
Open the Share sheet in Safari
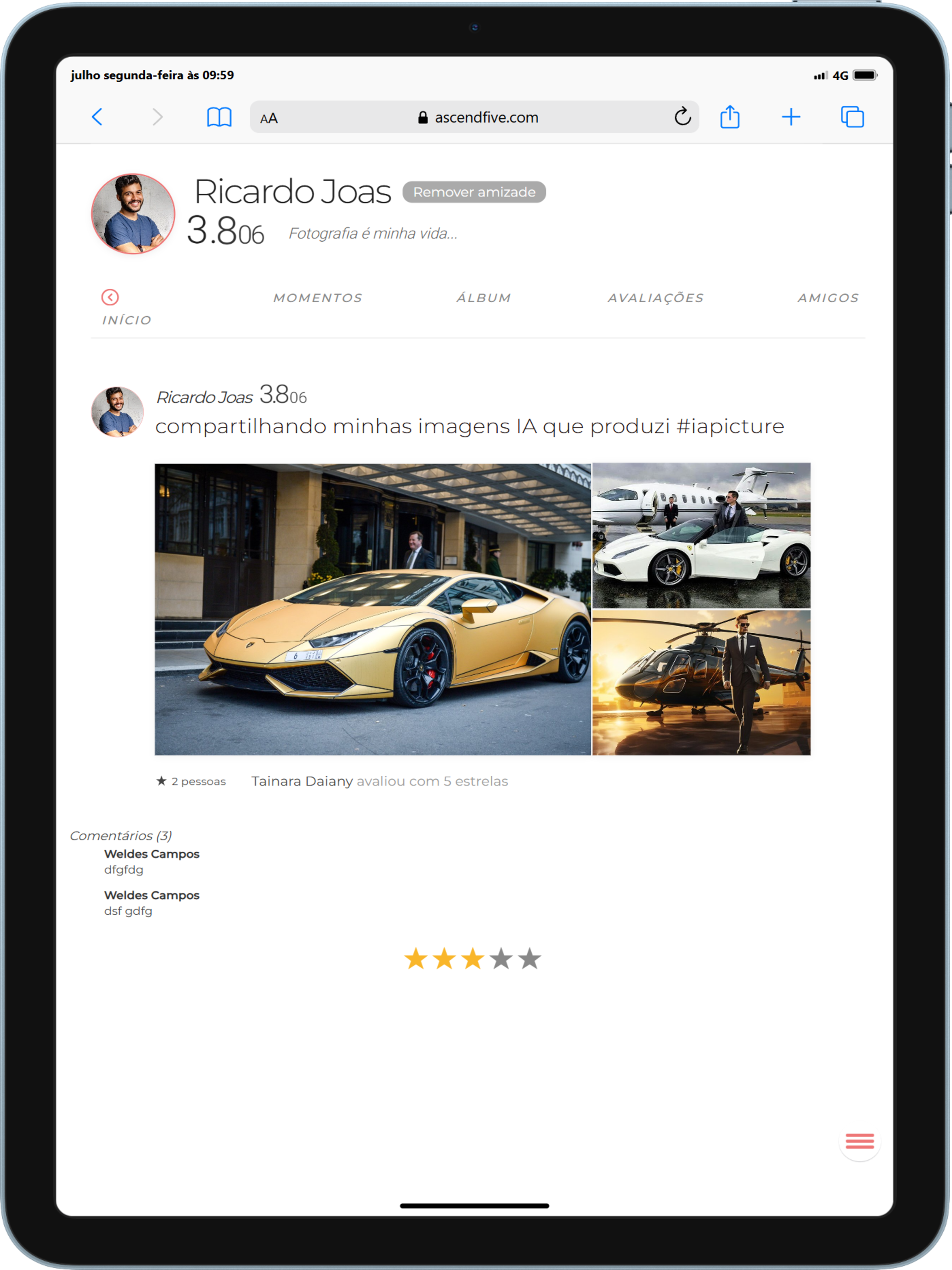tap(730, 117)
